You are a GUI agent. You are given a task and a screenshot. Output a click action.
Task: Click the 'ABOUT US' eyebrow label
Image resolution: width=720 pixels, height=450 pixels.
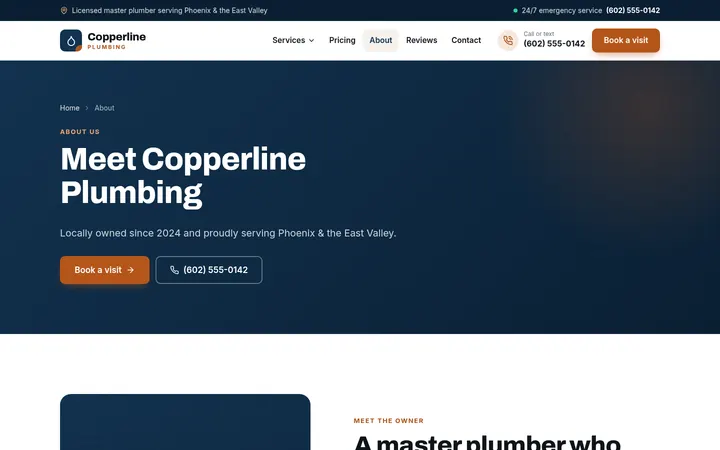coord(80,132)
